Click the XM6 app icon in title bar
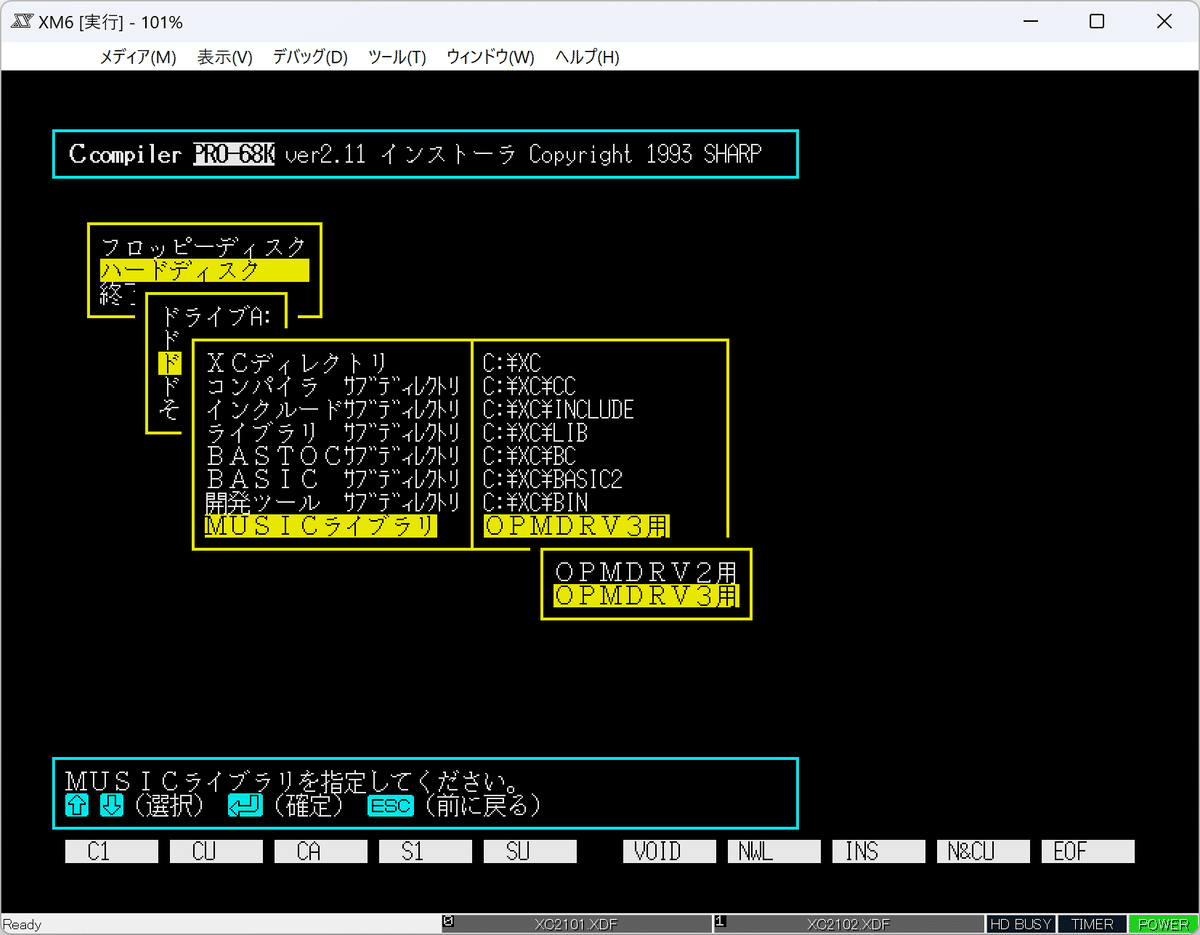 [22, 22]
